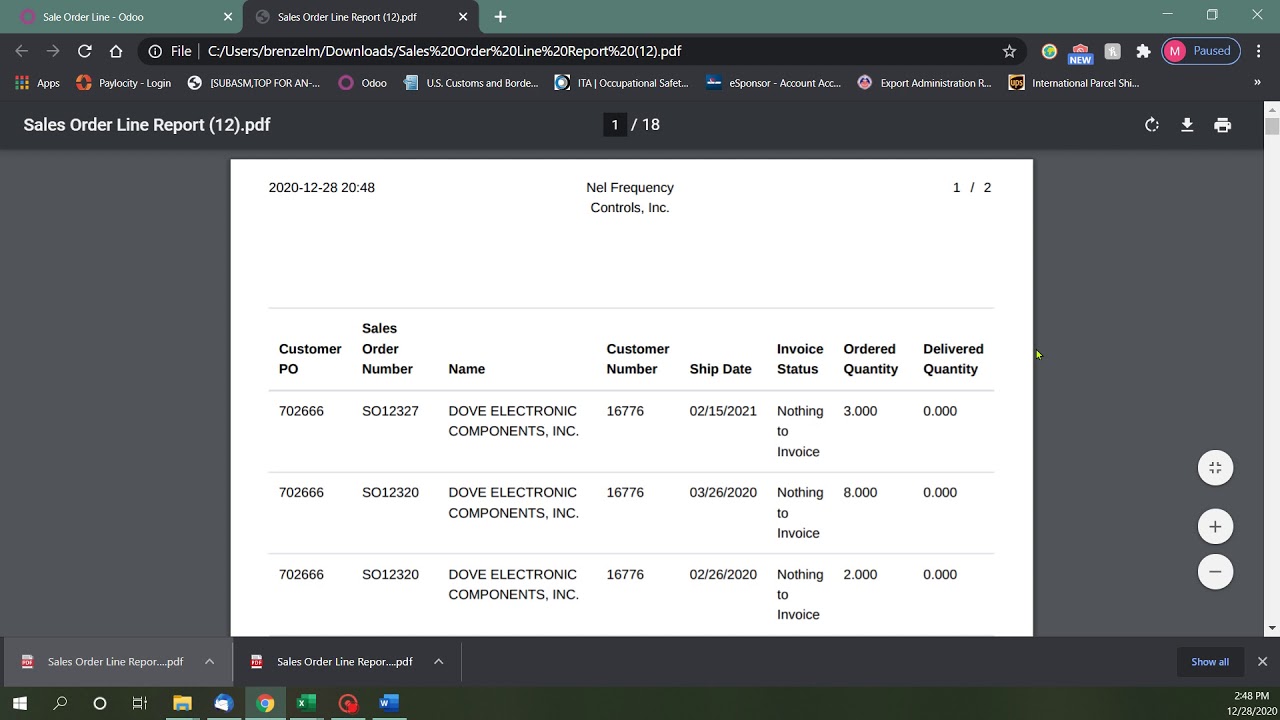Close the Sales Order Line Report tab
This screenshot has height=720, width=1280.
(x=463, y=17)
